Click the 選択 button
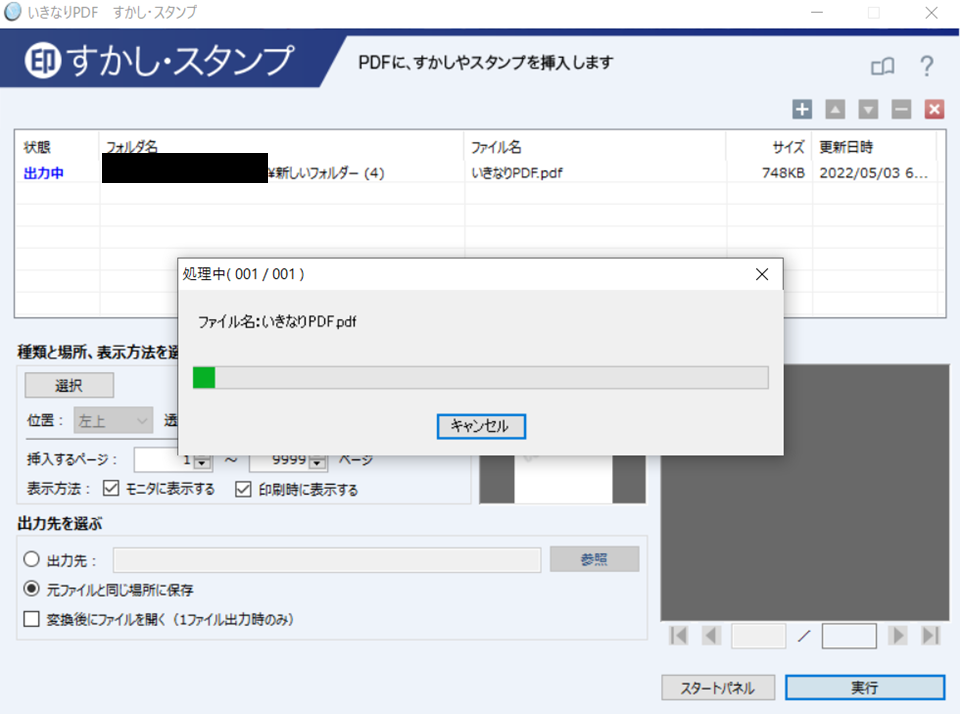 69,385
